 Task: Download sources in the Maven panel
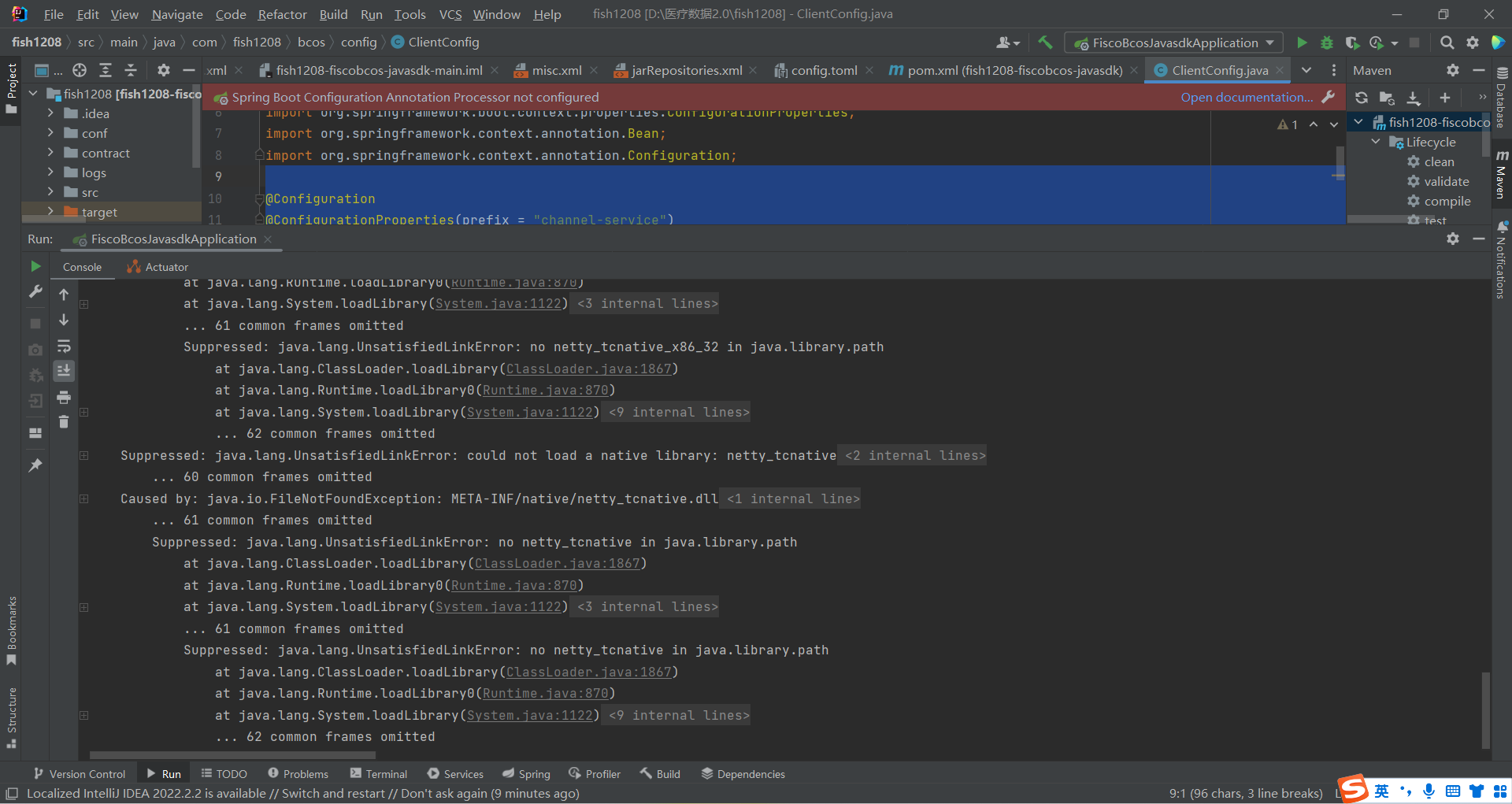point(1414,98)
